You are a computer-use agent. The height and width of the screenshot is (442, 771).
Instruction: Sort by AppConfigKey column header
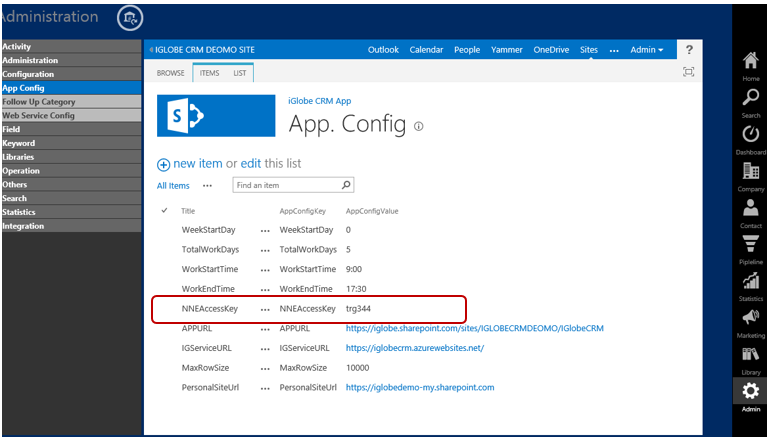click(x=302, y=211)
